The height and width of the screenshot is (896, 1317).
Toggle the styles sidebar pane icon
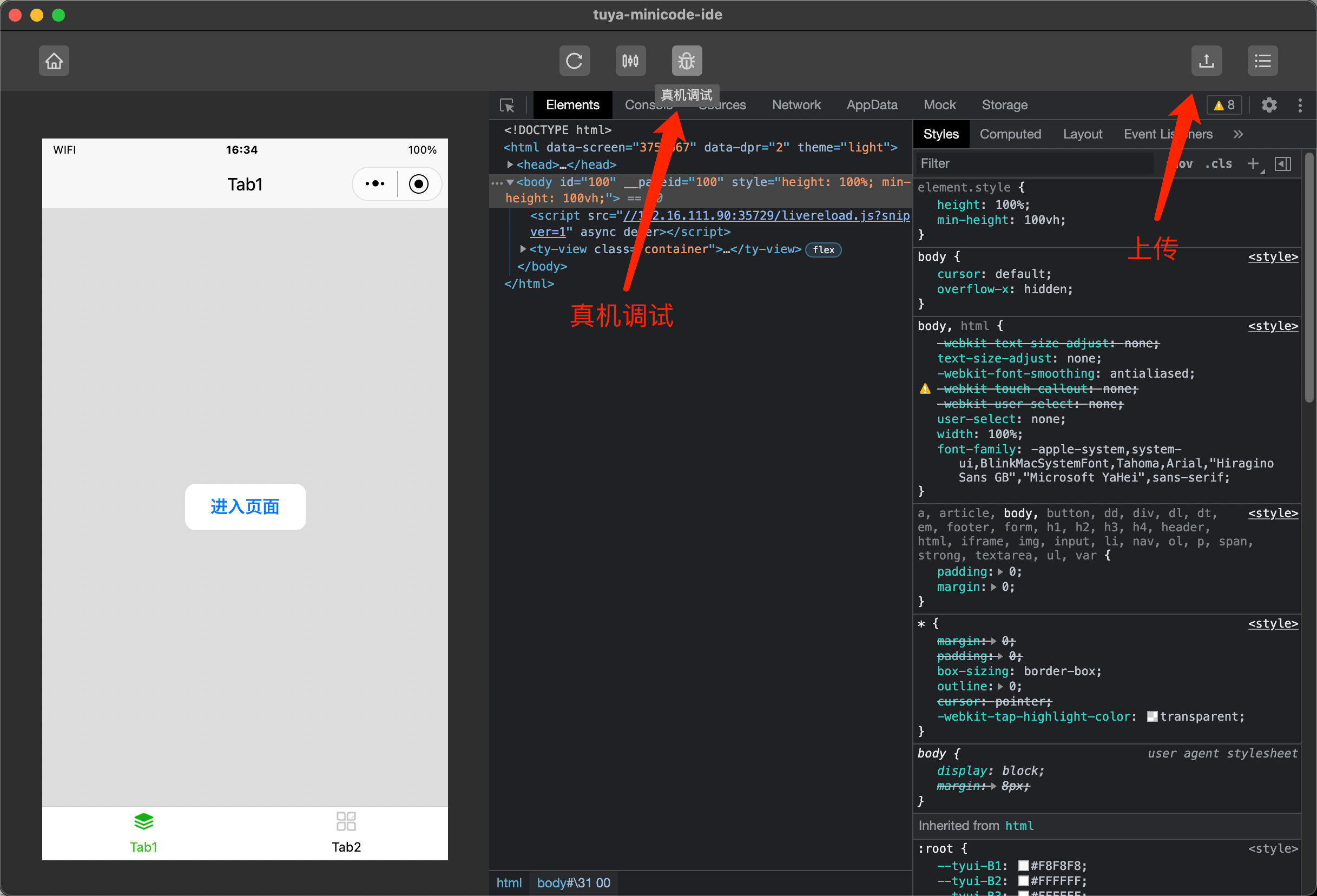pyautogui.click(x=1283, y=164)
